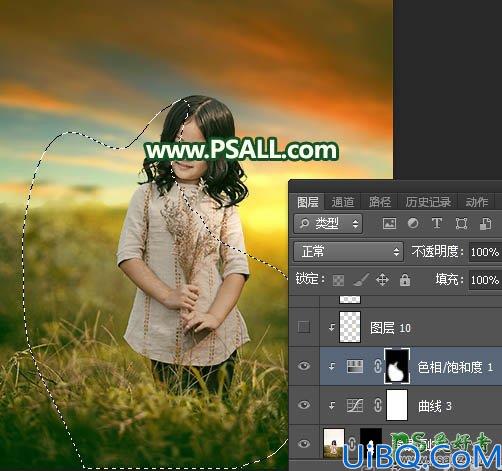Switch to the 图层 tab
The width and height of the screenshot is (502, 471).
pos(307,202)
